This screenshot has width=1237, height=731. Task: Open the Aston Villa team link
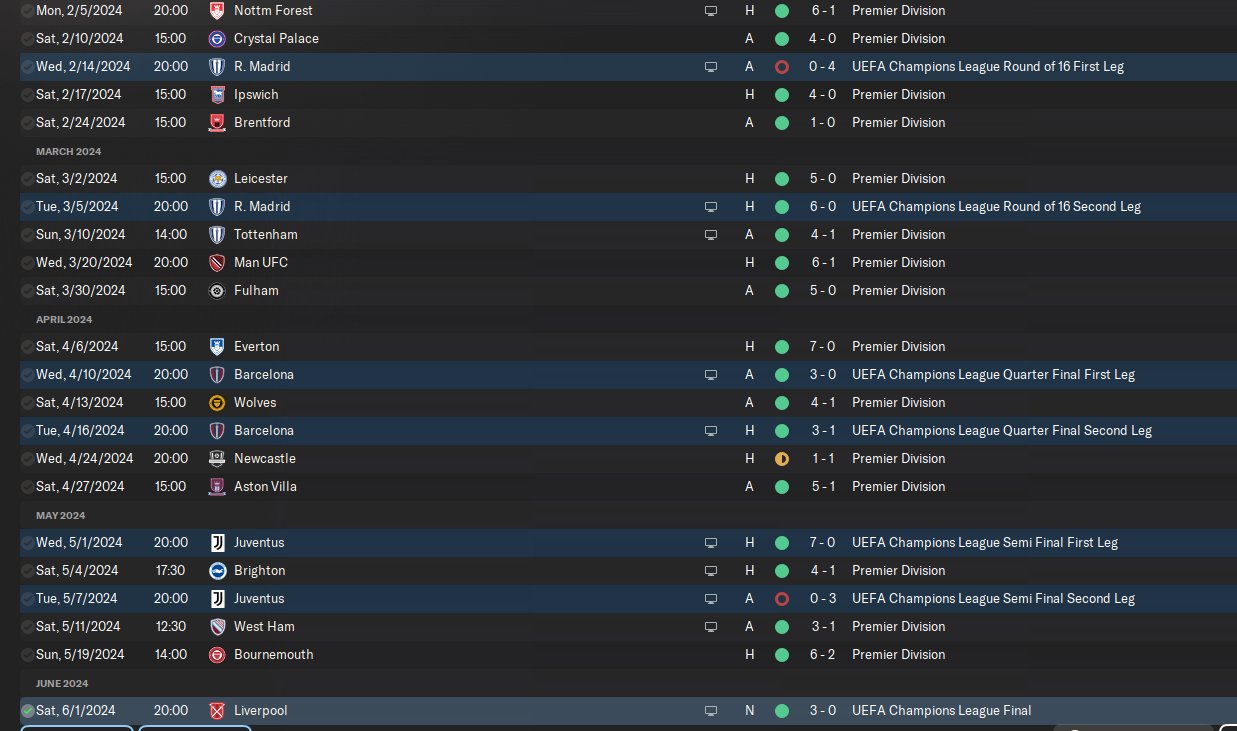(x=265, y=486)
